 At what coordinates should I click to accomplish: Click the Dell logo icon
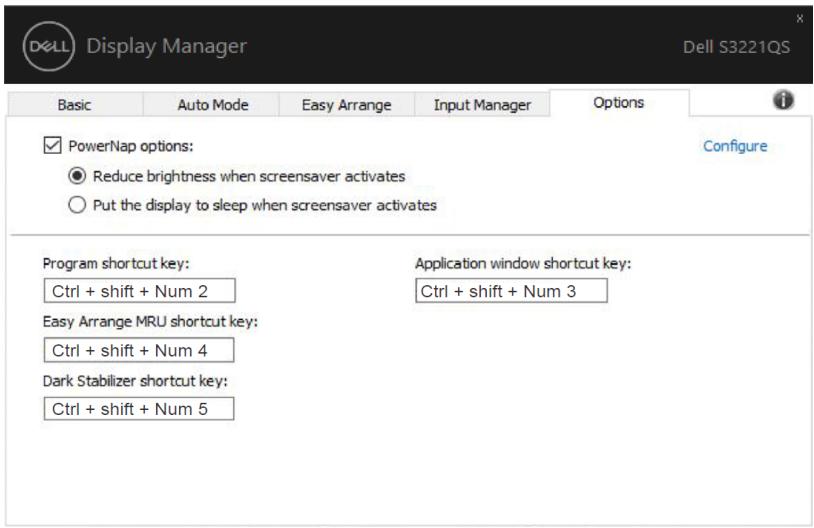[x=49, y=47]
